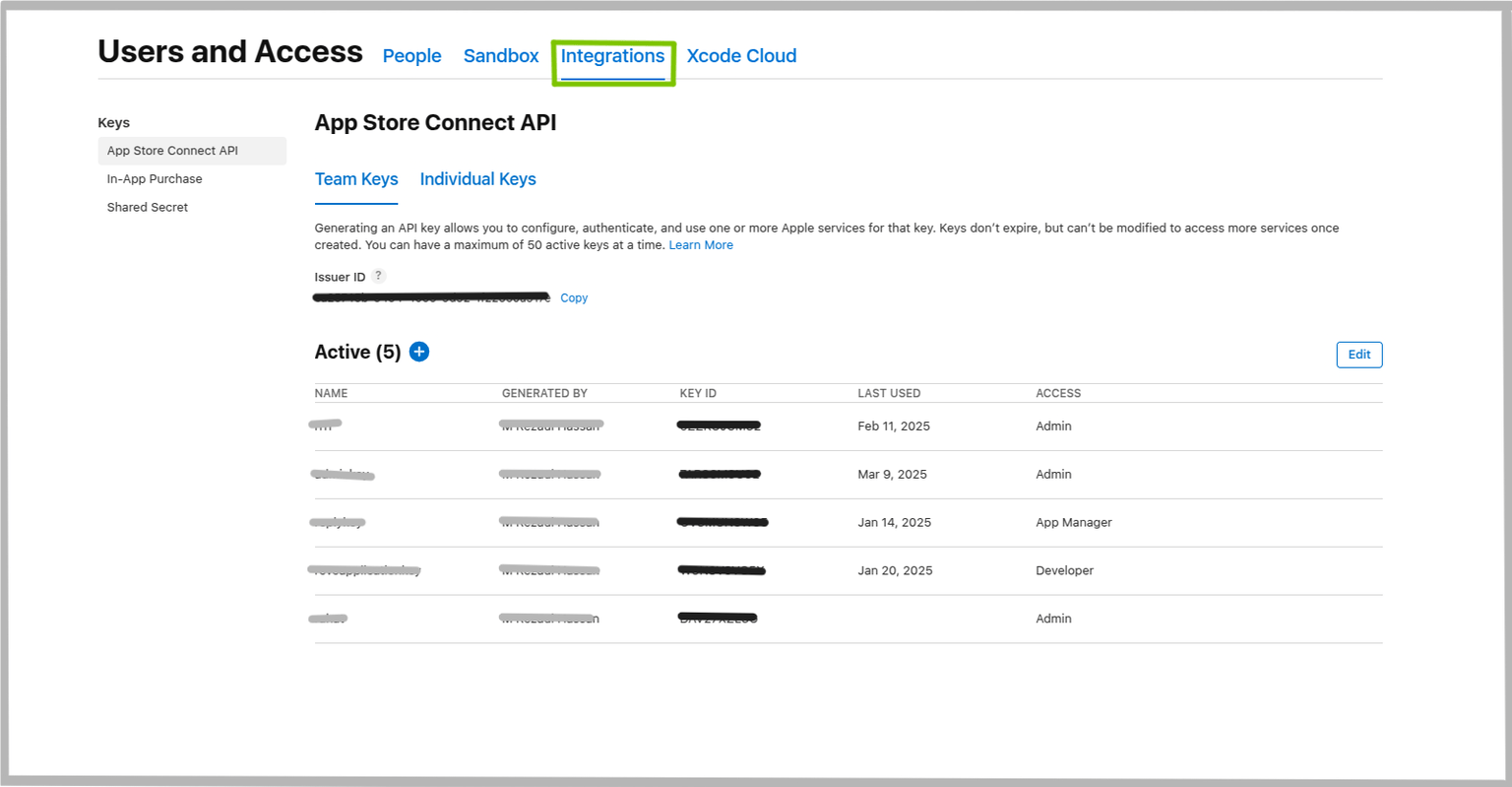This screenshot has width=1512, height=787.
Task: Select the Integrations tab
Action: coord(612,56)
